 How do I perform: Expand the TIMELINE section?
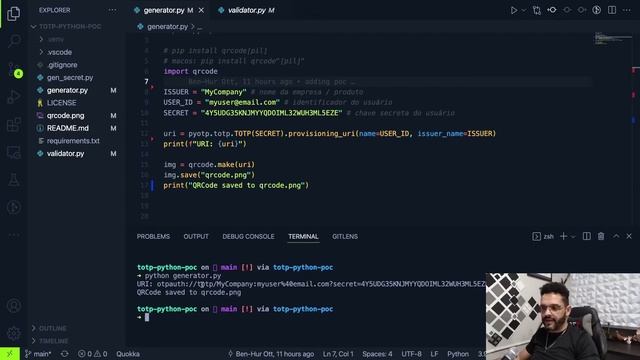pyautogui.click(x=53, y=341)
